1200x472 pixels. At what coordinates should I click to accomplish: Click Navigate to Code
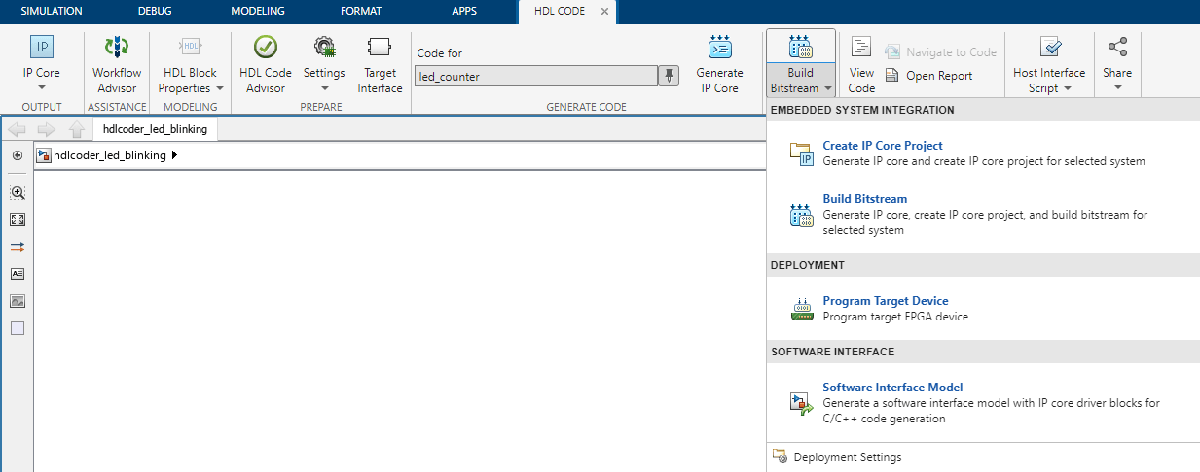click(x=941, y=52)
